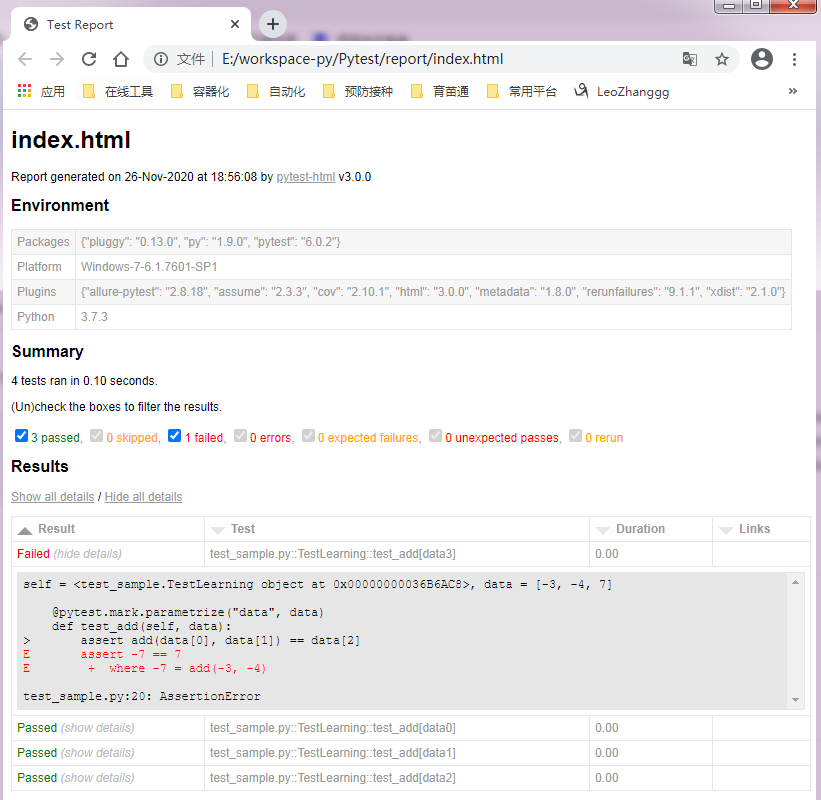821x800 pixels.
Task: Go to the browser home page
Action: click(x=121, y=59)
